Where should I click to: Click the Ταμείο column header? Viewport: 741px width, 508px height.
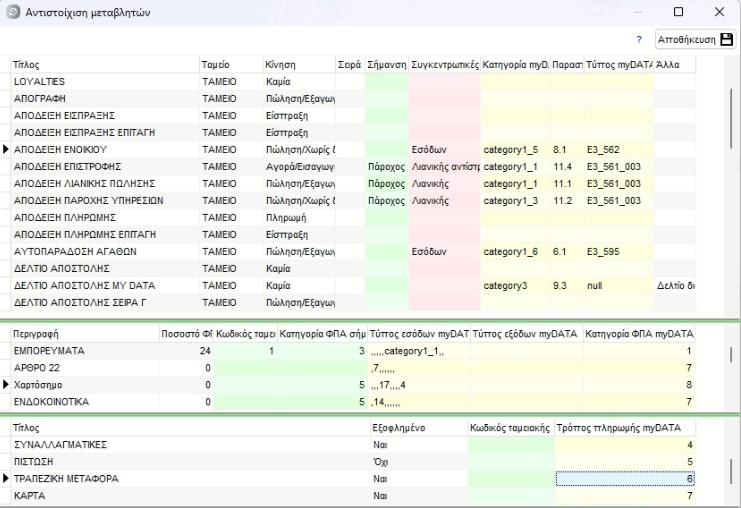click(x=230, y=64)
